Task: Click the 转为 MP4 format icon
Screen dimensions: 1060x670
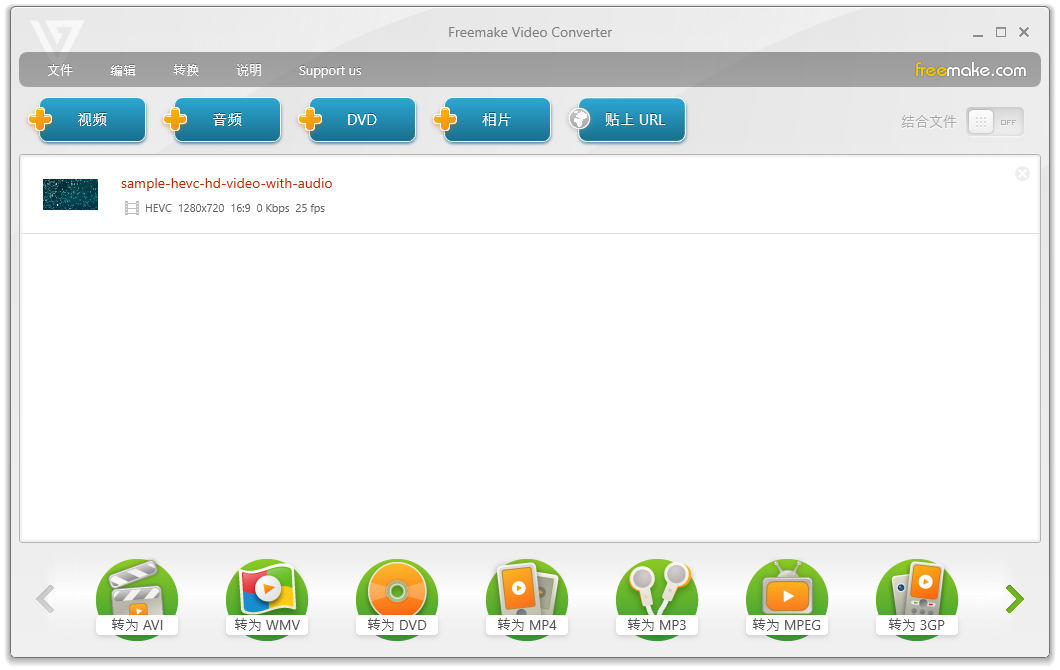Action: (527, 598)
